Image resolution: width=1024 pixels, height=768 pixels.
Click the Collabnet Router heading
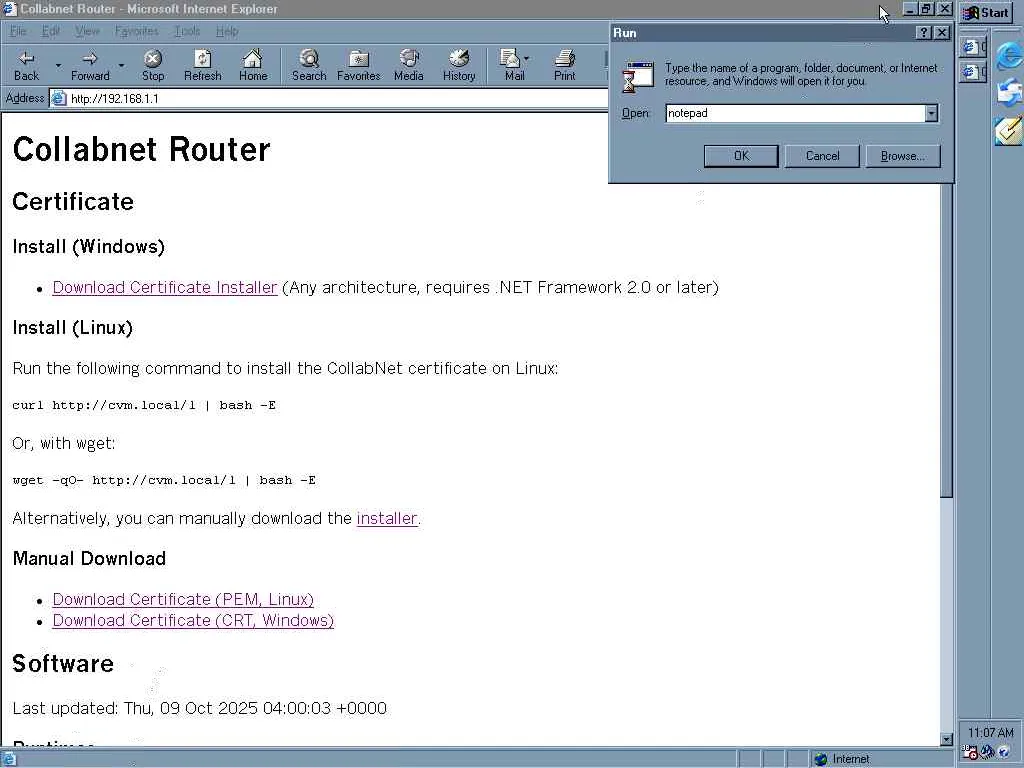click(141, 150)
